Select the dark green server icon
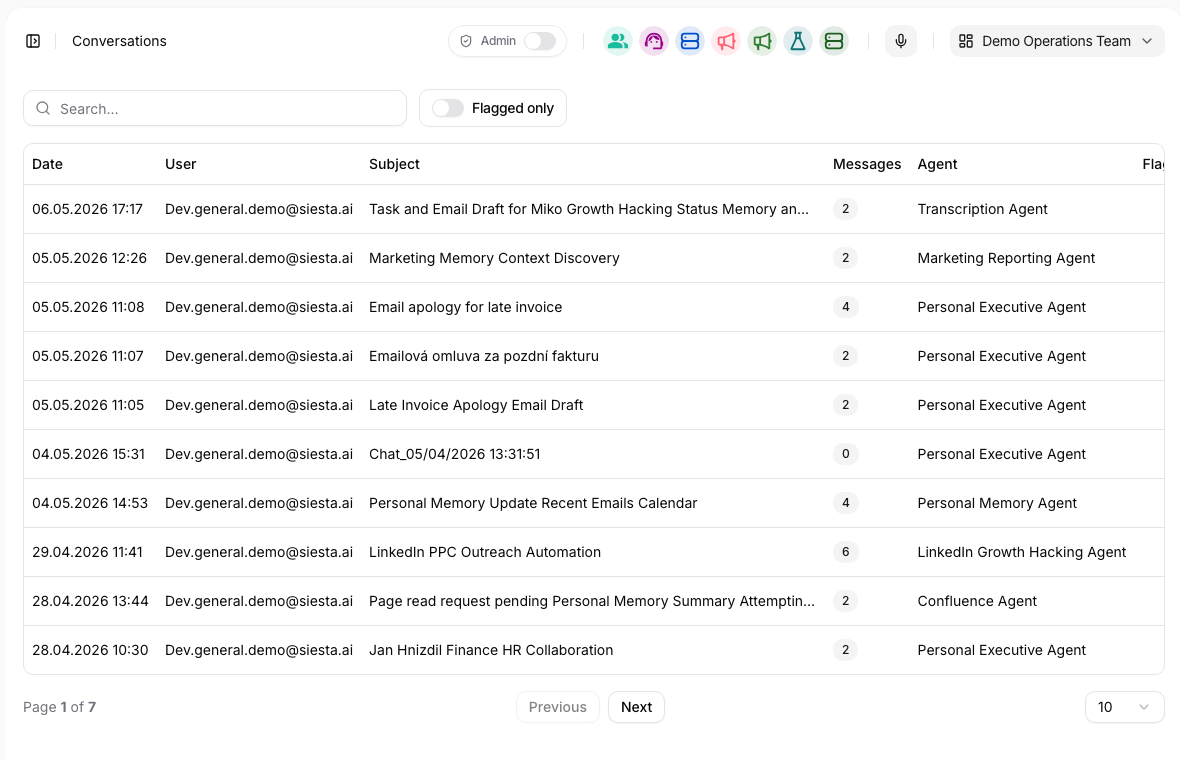Screen dimensions: 1180x760 (x=834, y=41)
